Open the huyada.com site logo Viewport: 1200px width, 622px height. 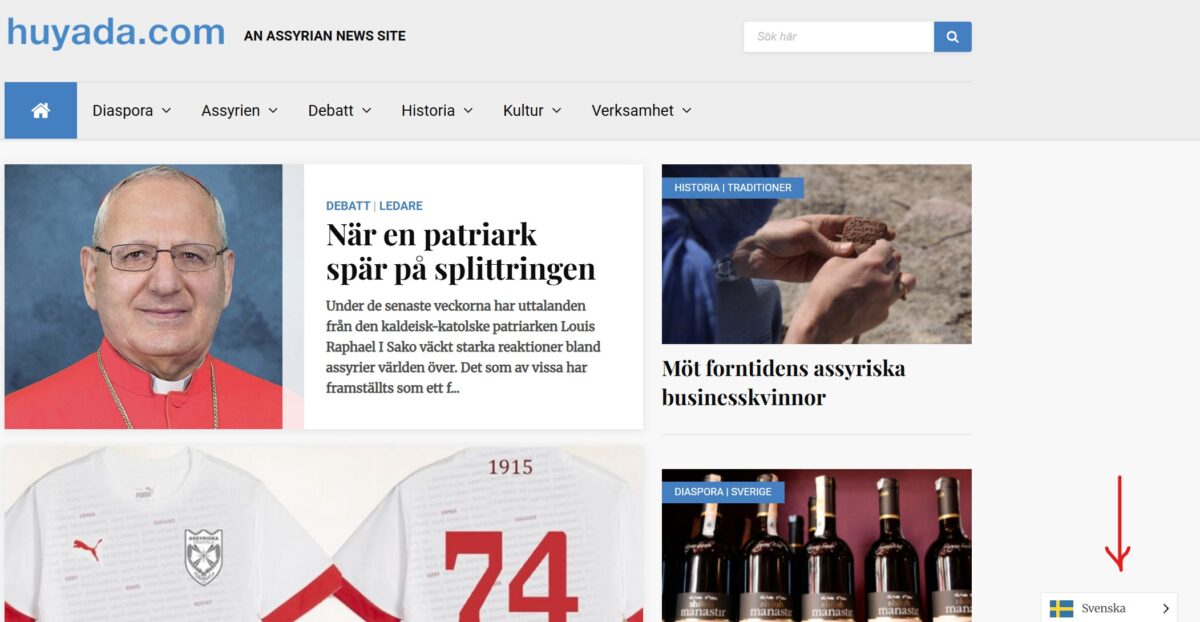[x=116, y=32]
